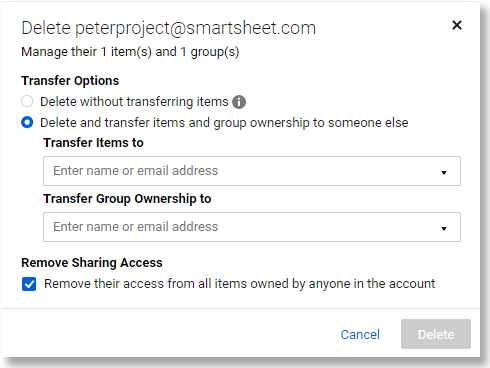Focus the Transfer Items to email field
The image size is (490, 368).
[252, 171]
